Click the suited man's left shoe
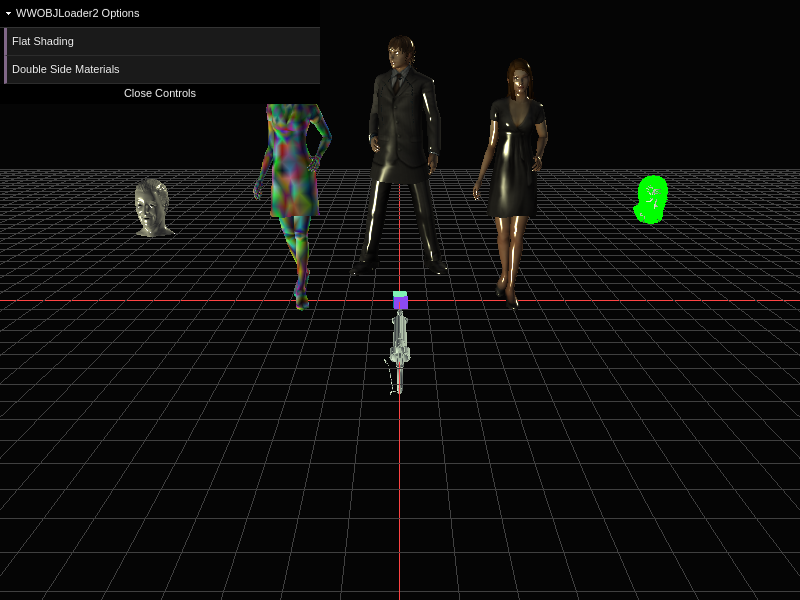The image size is (800, 600). 434,267
